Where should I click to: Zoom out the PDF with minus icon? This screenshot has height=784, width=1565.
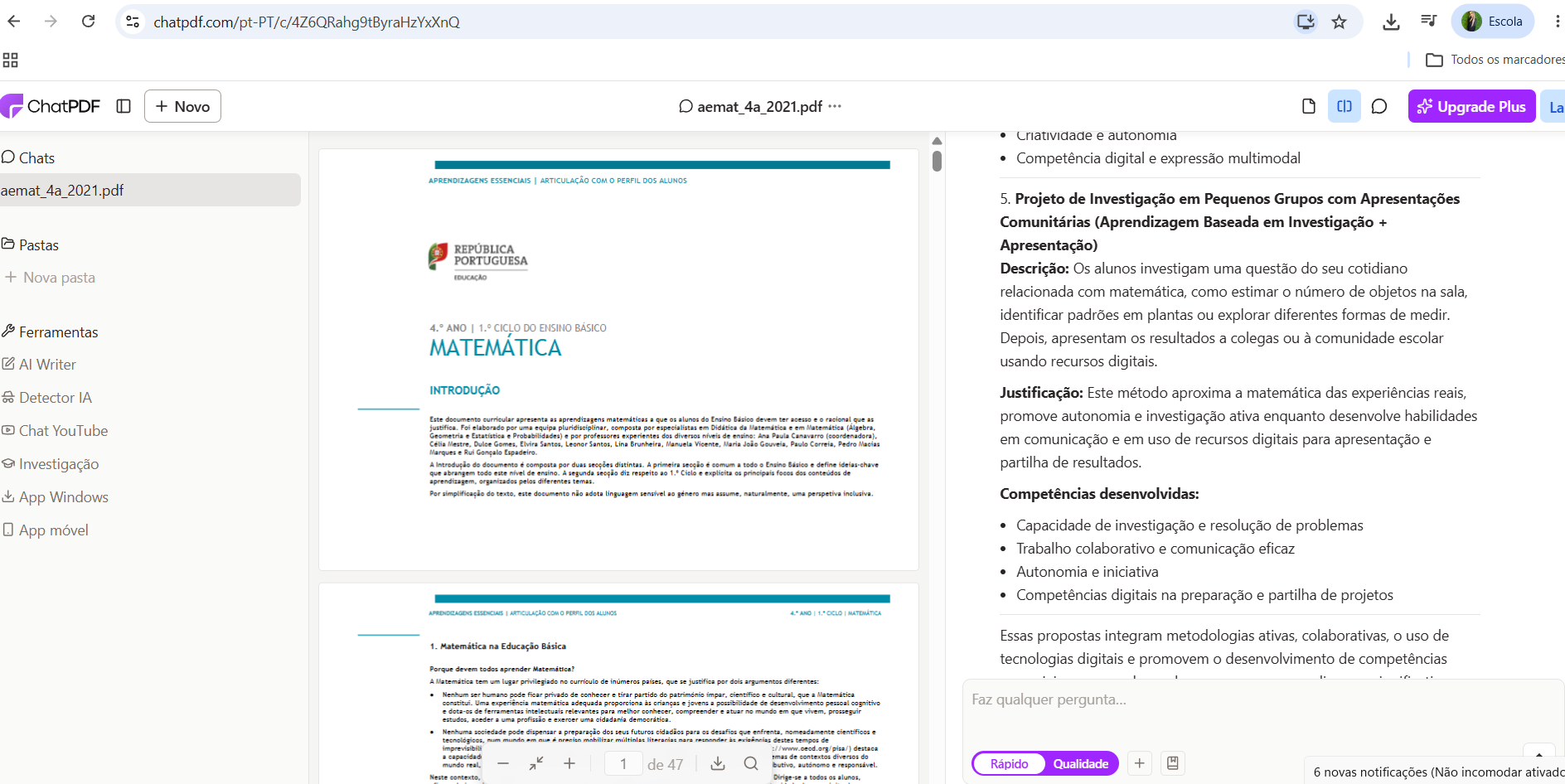tap(503, 763)
